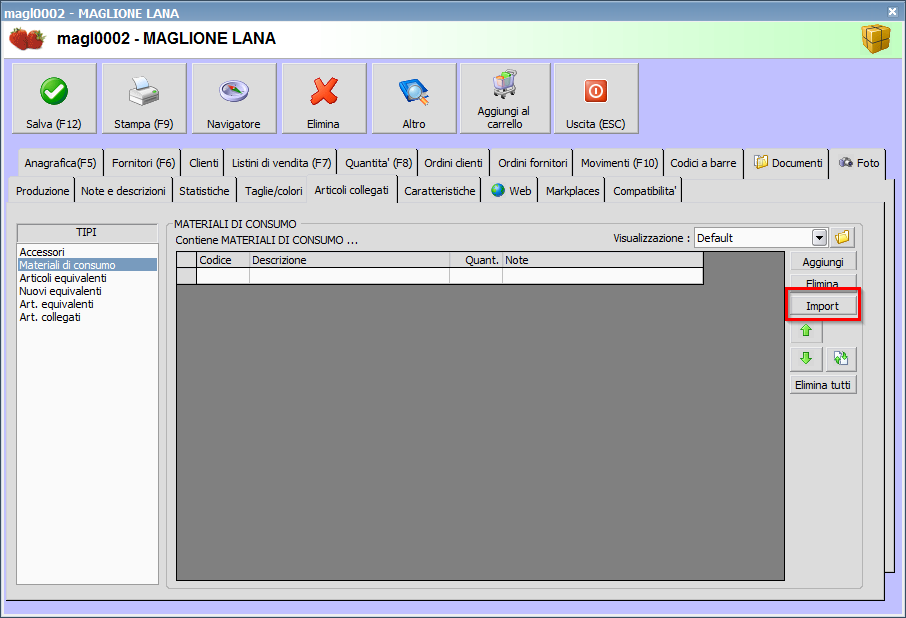Open the Compatibilita' tab
906x618 pixels.
(x=644, y=191)
